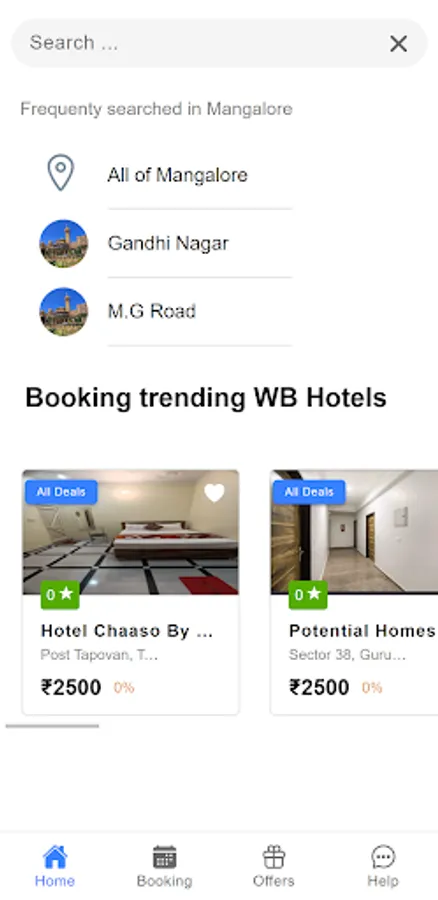This screenshot has height=900, width=438.
Task: Open Hotel Chaaso room photo
Action: (131, 532)
